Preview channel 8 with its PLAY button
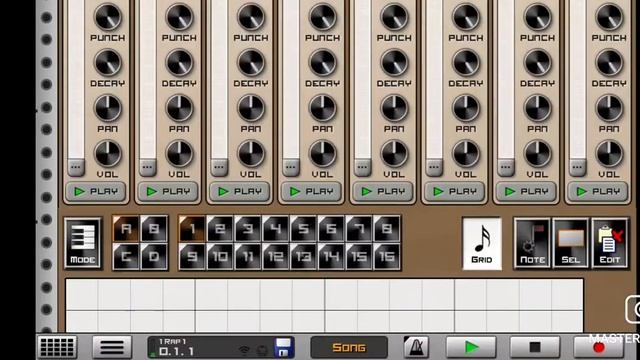Viewport: 640px width, 360px height. [598, 191]
